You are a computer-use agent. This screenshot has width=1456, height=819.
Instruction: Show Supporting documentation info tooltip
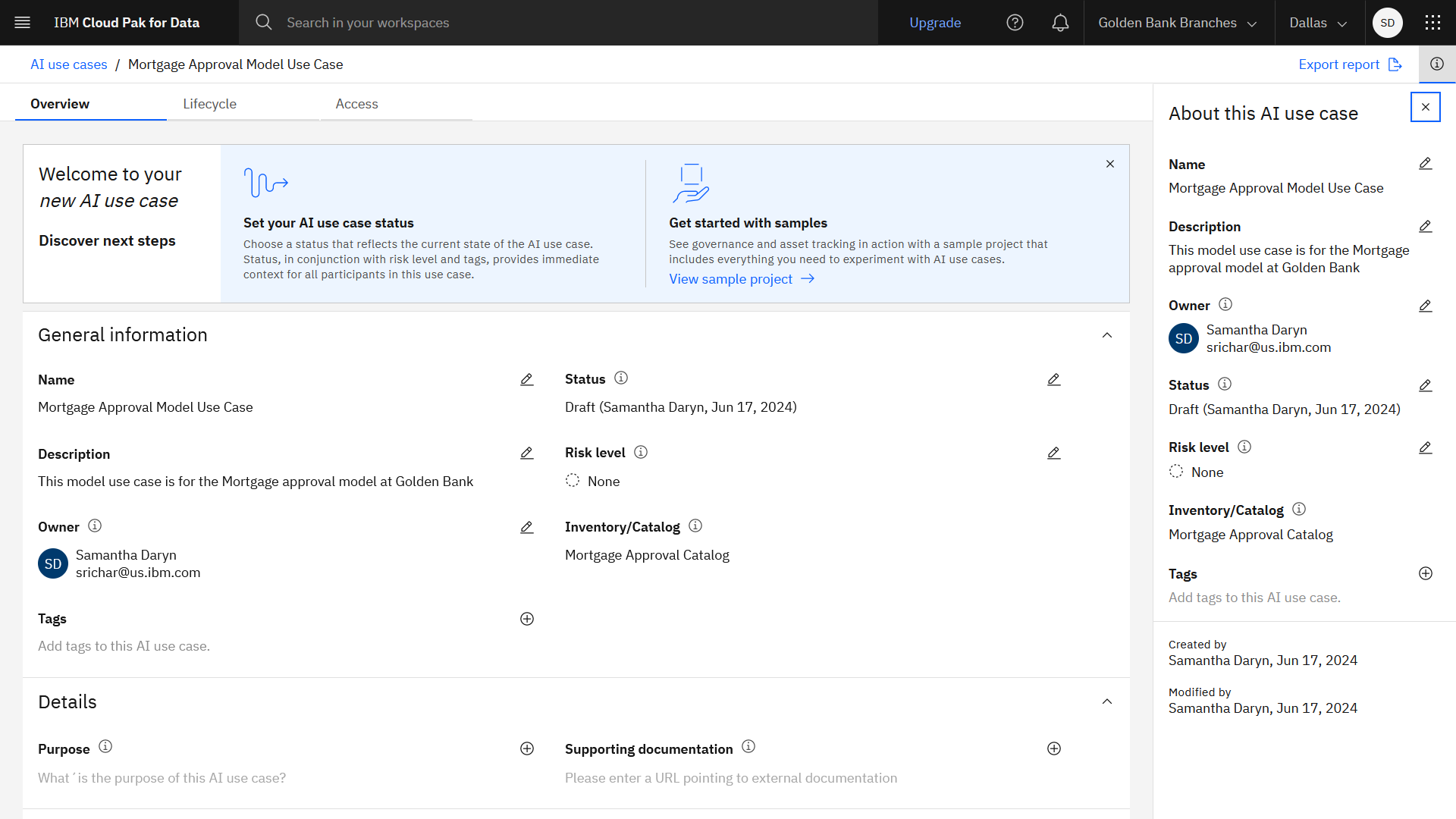[x=748, y=746]
